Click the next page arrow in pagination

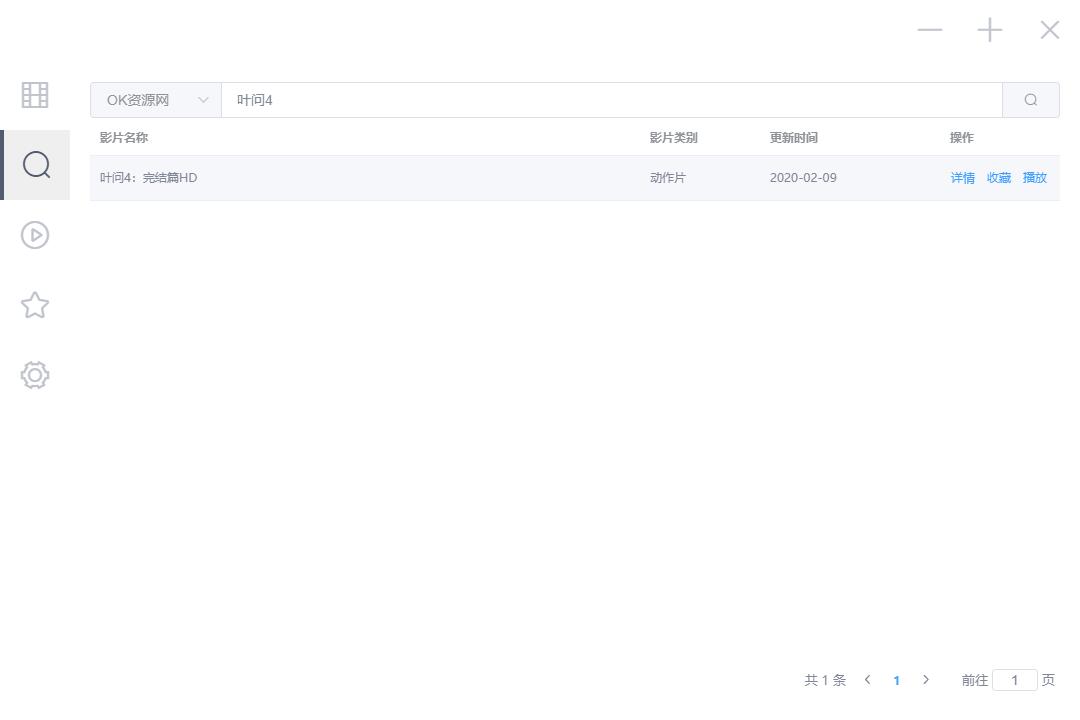[x=926, y=679]
